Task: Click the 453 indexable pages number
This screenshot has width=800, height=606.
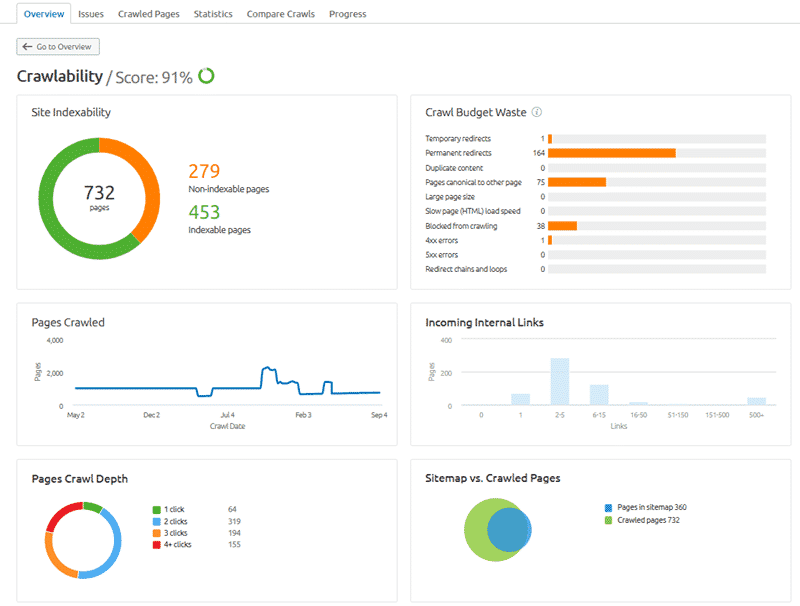Action: click(x=204, y=212)
